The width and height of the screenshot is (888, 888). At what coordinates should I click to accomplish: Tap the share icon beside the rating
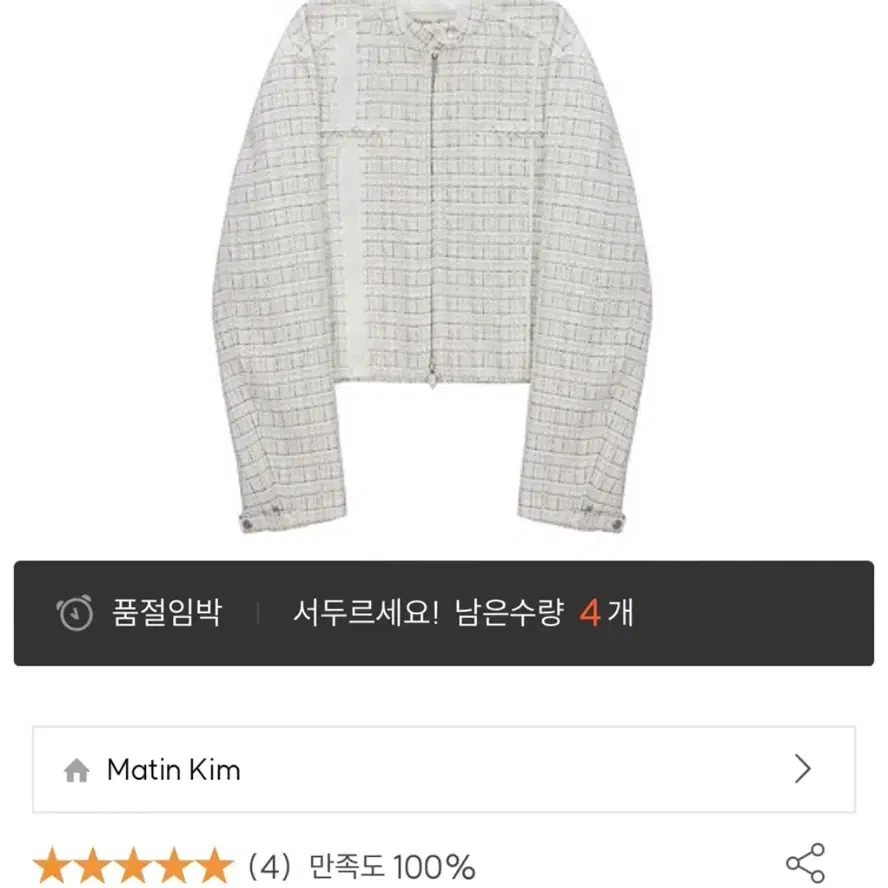[x=805, y=863]
